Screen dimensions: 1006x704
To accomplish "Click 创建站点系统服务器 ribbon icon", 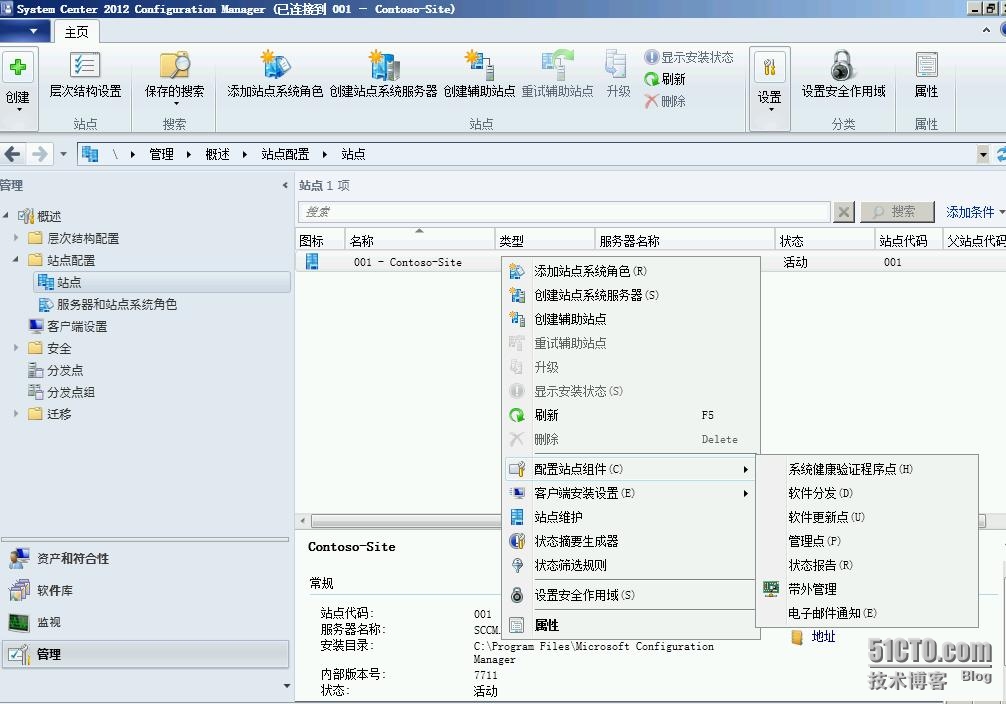I will tap(383, 64).
